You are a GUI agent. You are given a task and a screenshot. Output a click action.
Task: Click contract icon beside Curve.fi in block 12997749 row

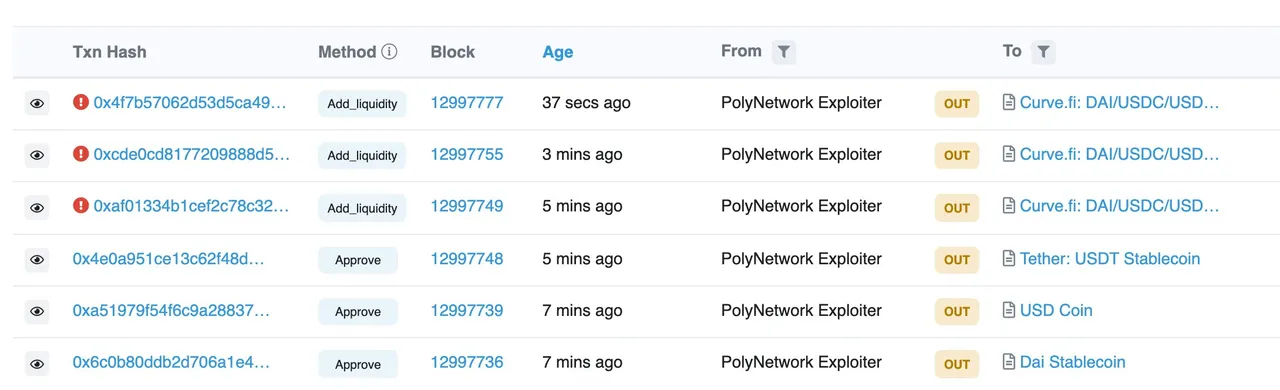coord(1009,206)
